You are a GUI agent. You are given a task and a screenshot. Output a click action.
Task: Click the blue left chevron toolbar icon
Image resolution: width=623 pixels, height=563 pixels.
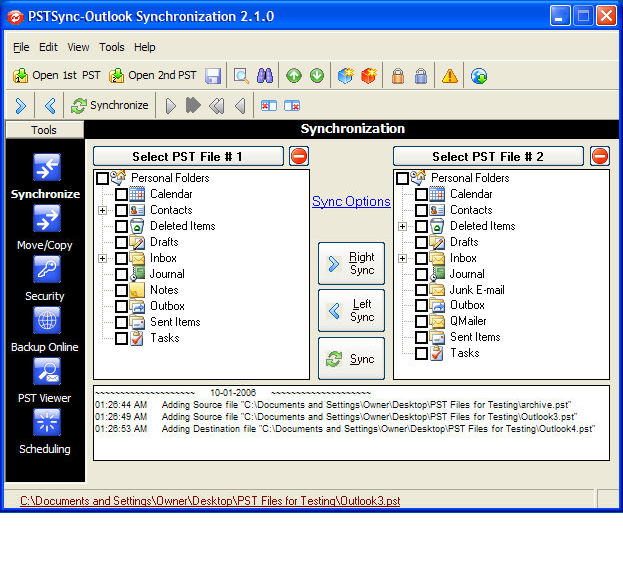pyautogui.click(x=50, y=106)
